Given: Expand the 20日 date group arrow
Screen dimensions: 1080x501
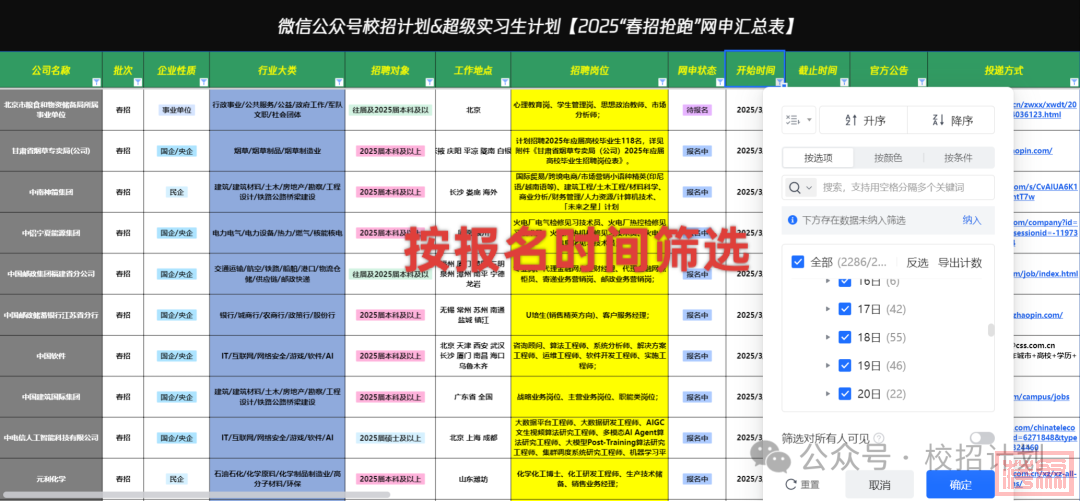Looking at the screenshot, I should tap(829, 393).
